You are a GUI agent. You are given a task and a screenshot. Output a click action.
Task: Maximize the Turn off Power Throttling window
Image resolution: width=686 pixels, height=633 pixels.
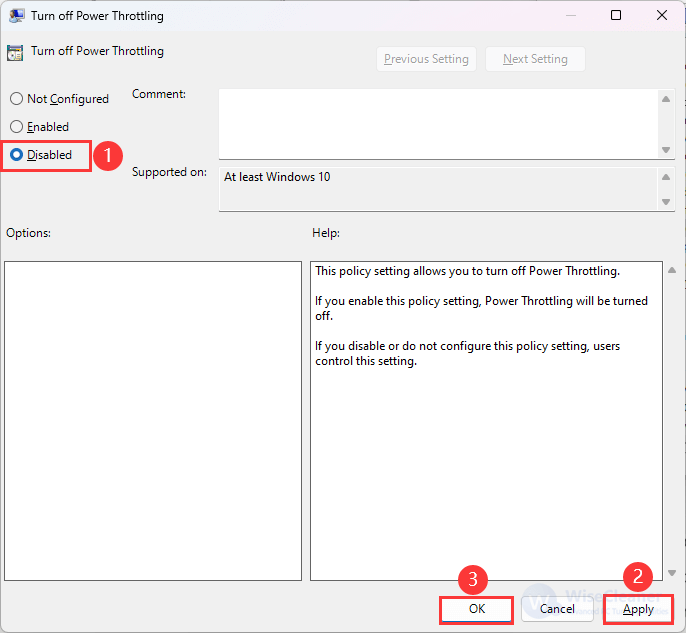point(616,16)
